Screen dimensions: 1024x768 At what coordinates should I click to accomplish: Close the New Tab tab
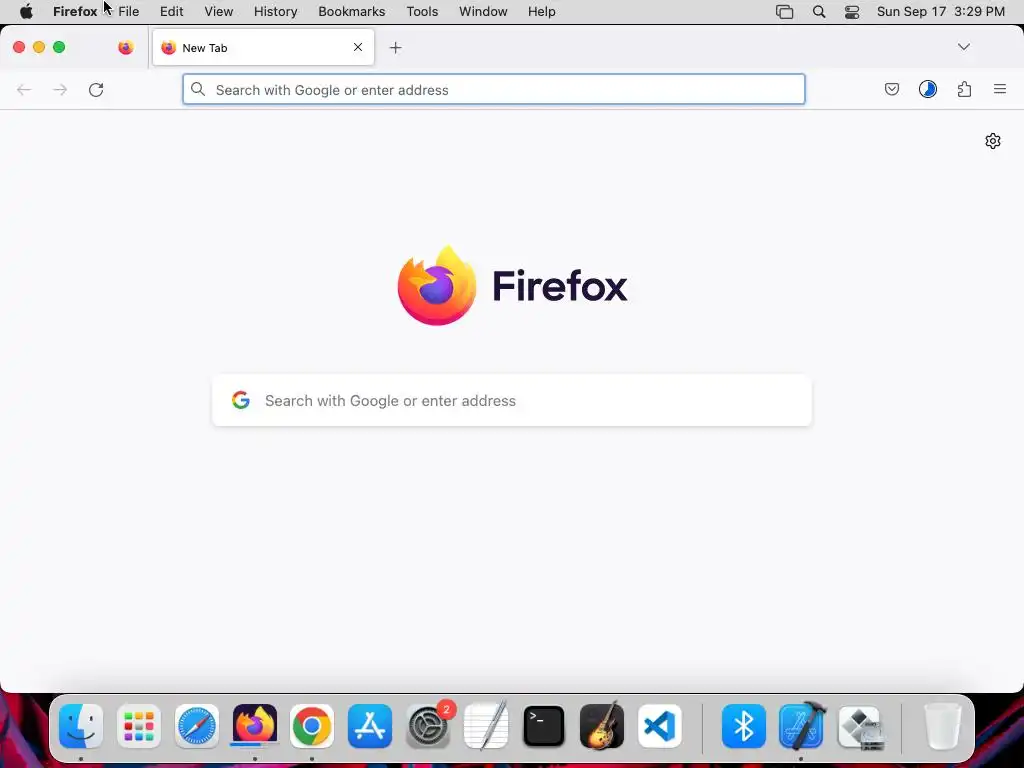coord(358,47)
